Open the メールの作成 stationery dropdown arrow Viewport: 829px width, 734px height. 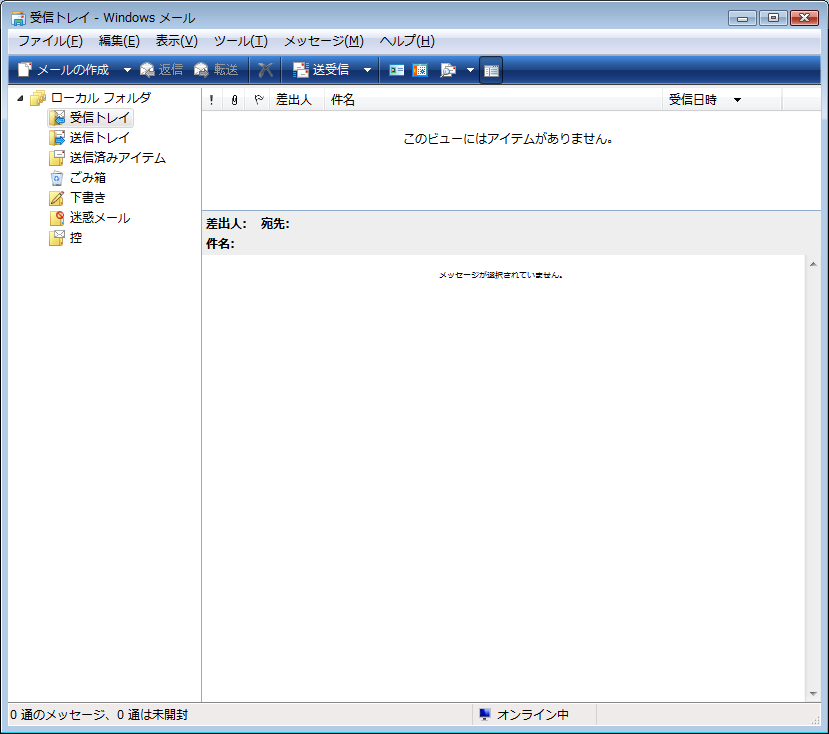click(127, 70)
